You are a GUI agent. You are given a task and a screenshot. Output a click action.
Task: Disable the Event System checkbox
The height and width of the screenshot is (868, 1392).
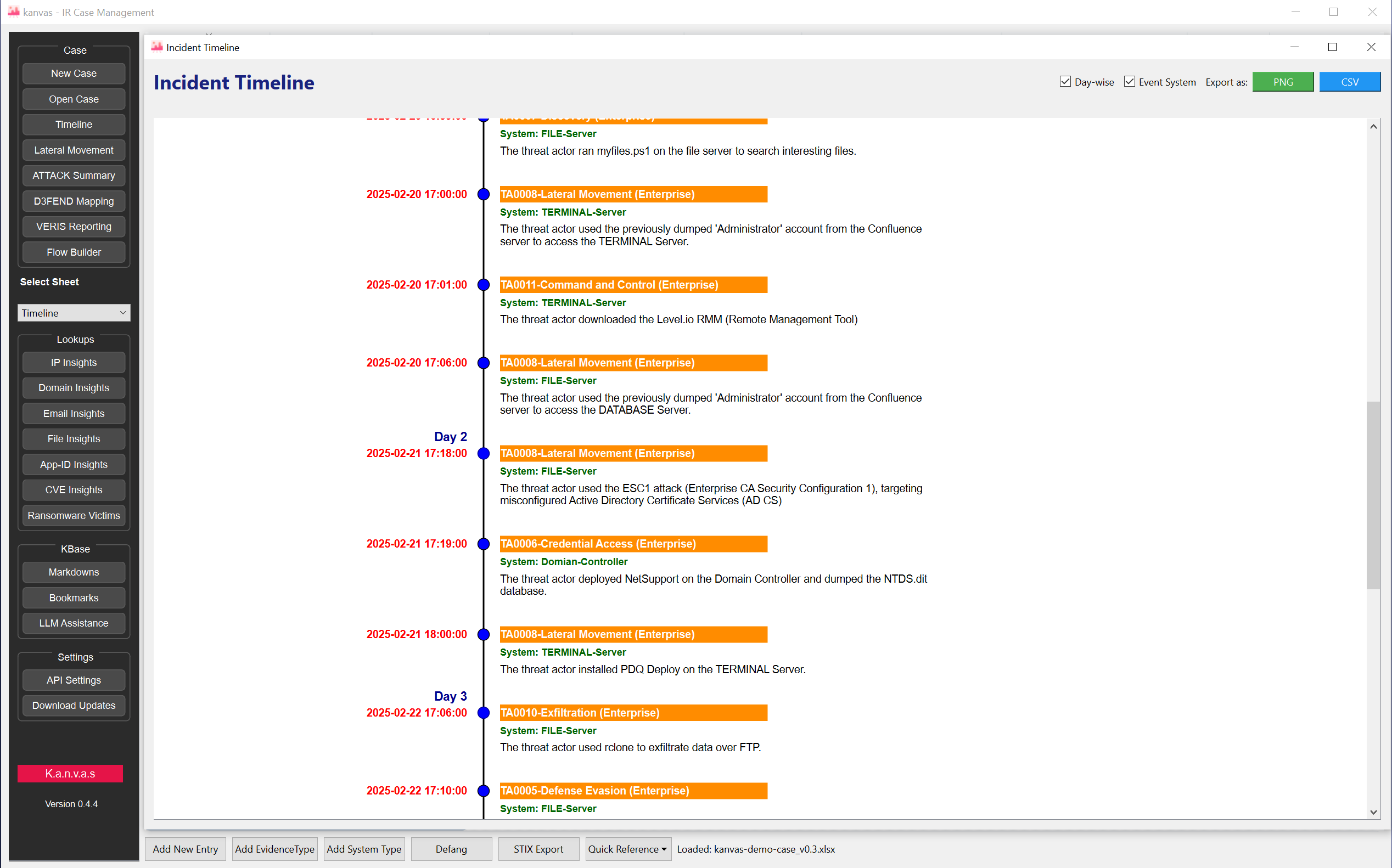(1130, 82)
